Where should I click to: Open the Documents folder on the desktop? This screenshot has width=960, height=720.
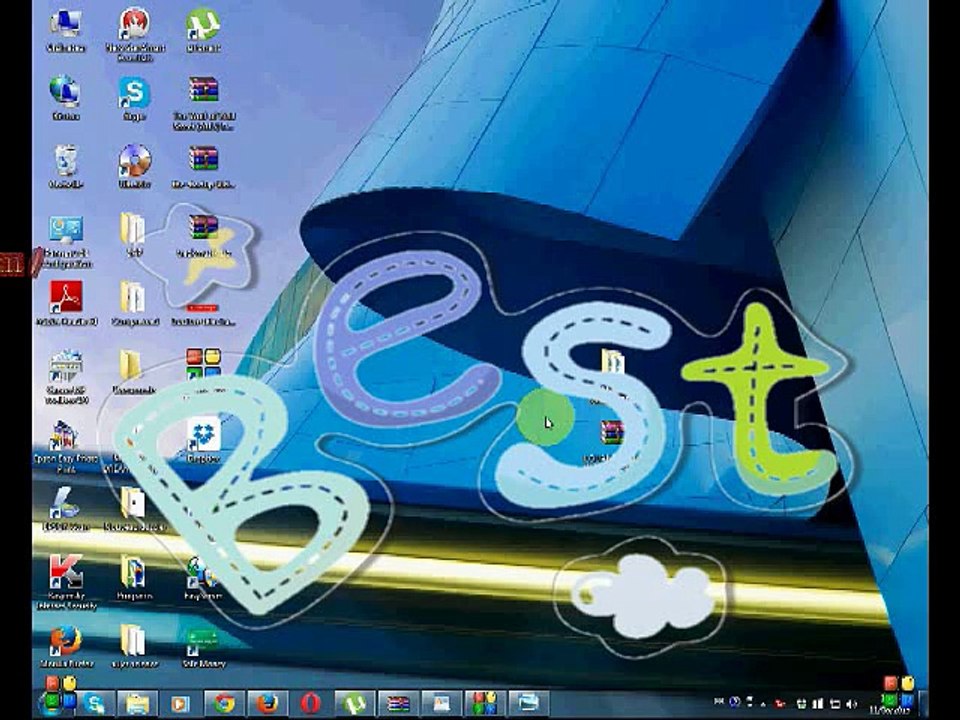click(x=133, y=371)
